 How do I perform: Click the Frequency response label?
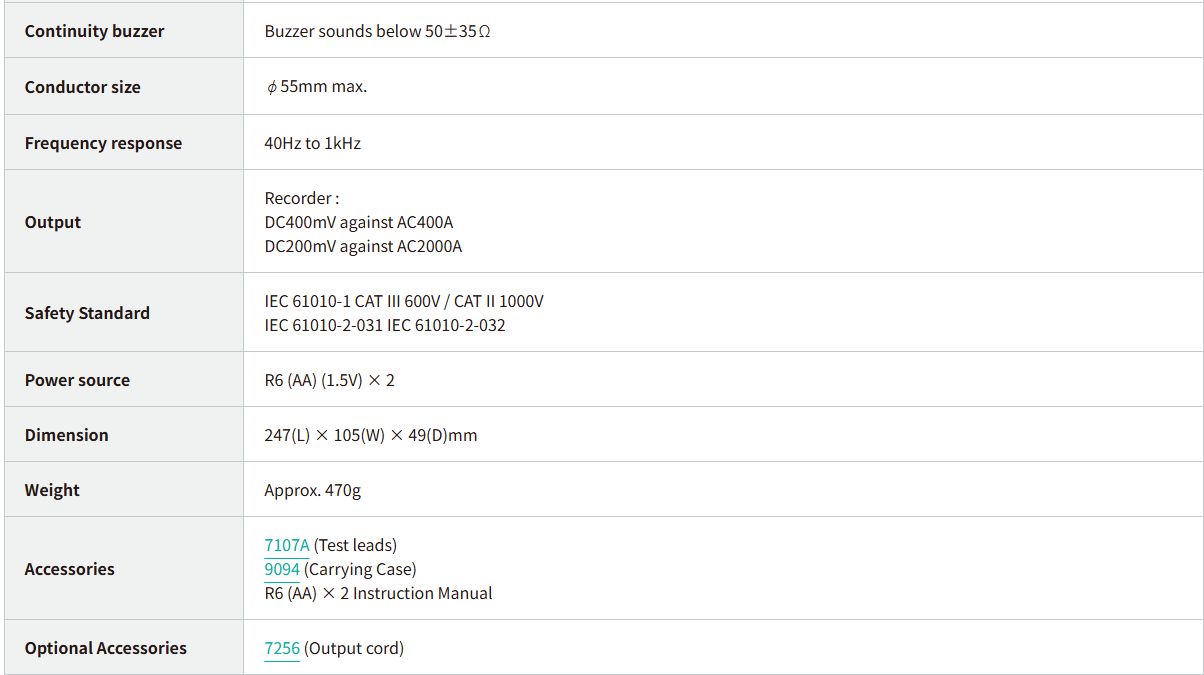pos(103,143)
